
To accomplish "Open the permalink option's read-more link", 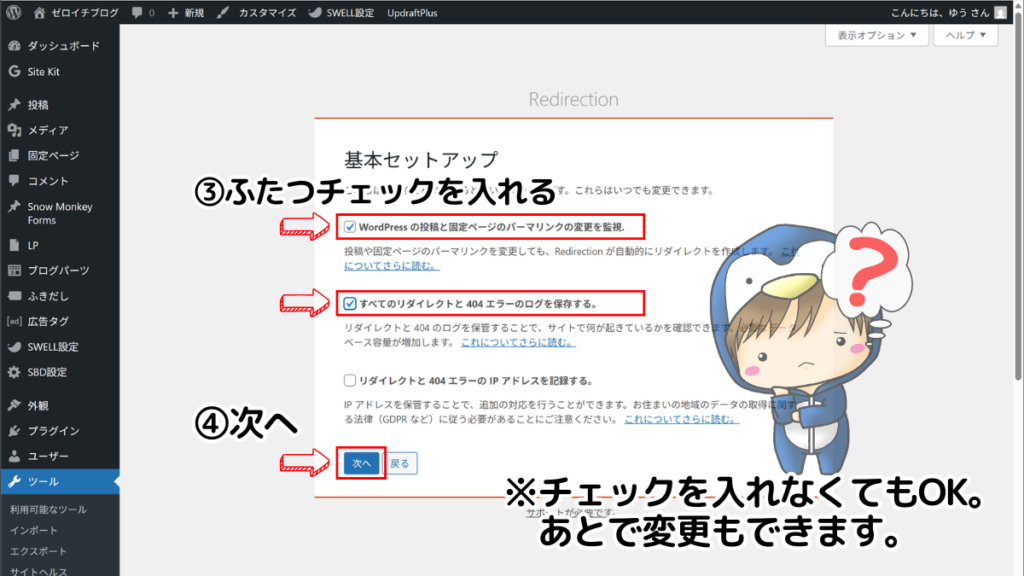I will tap(392, 266).
